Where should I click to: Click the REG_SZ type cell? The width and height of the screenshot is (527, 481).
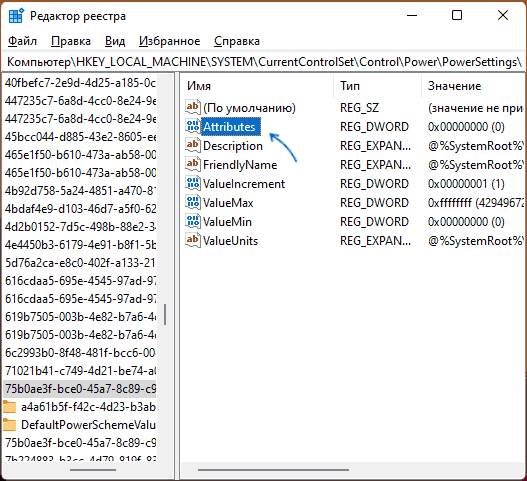click(359, 108)
